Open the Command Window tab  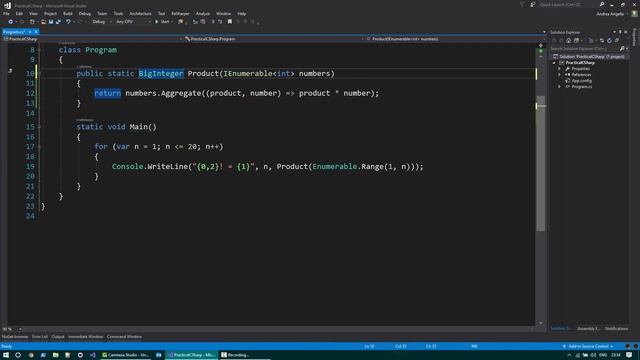124,337
